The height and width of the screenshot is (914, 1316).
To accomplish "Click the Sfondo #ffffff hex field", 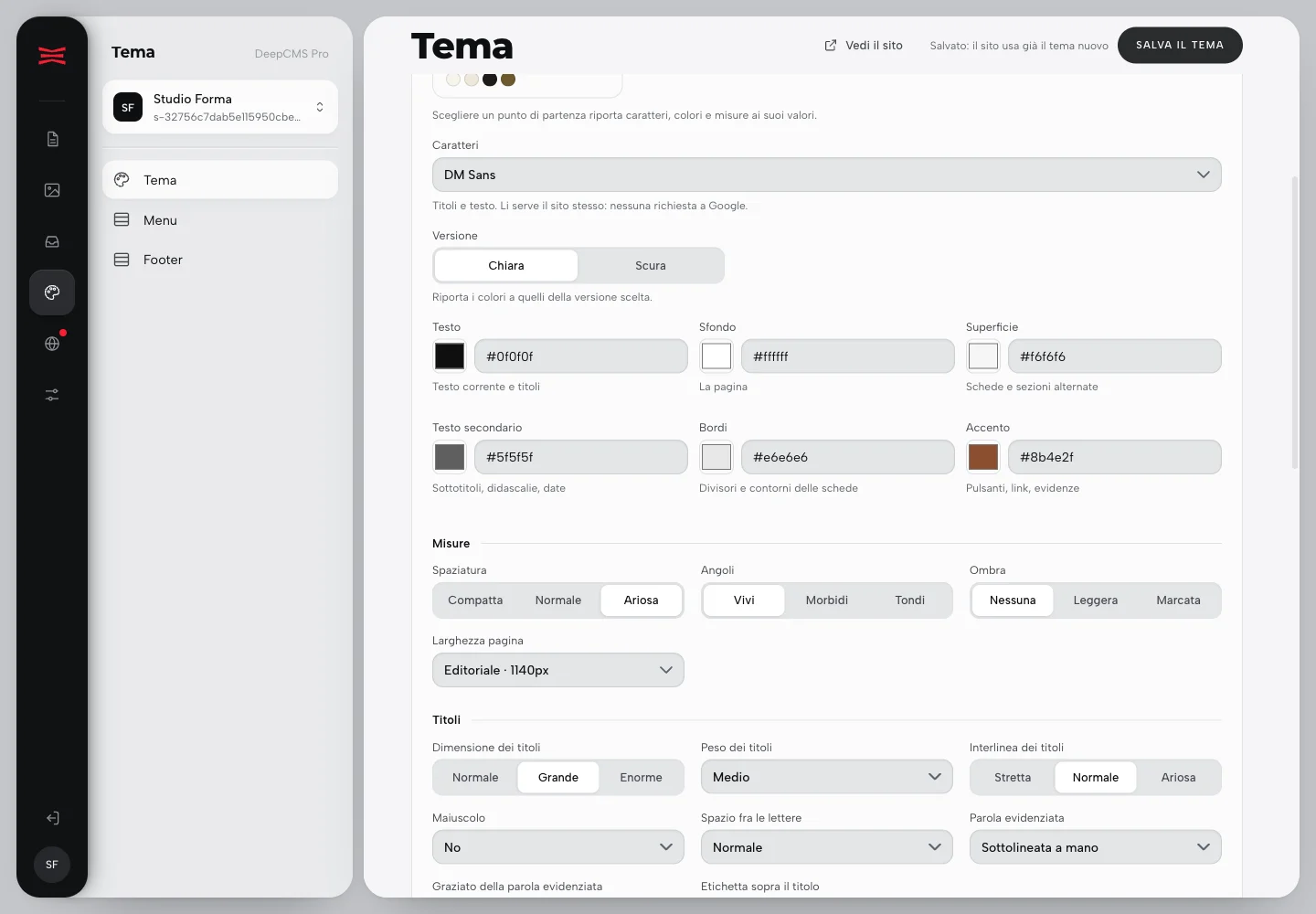I will coord(848,356).
